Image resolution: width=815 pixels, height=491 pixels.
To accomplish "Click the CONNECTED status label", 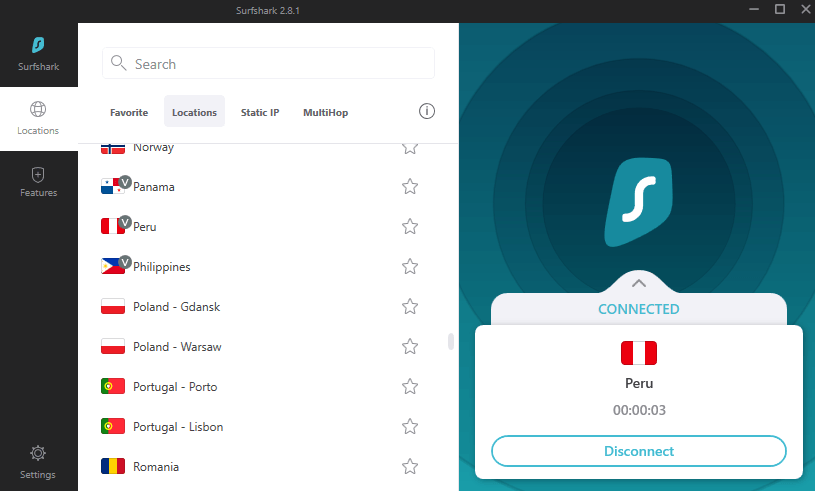I will coord(639,309).
